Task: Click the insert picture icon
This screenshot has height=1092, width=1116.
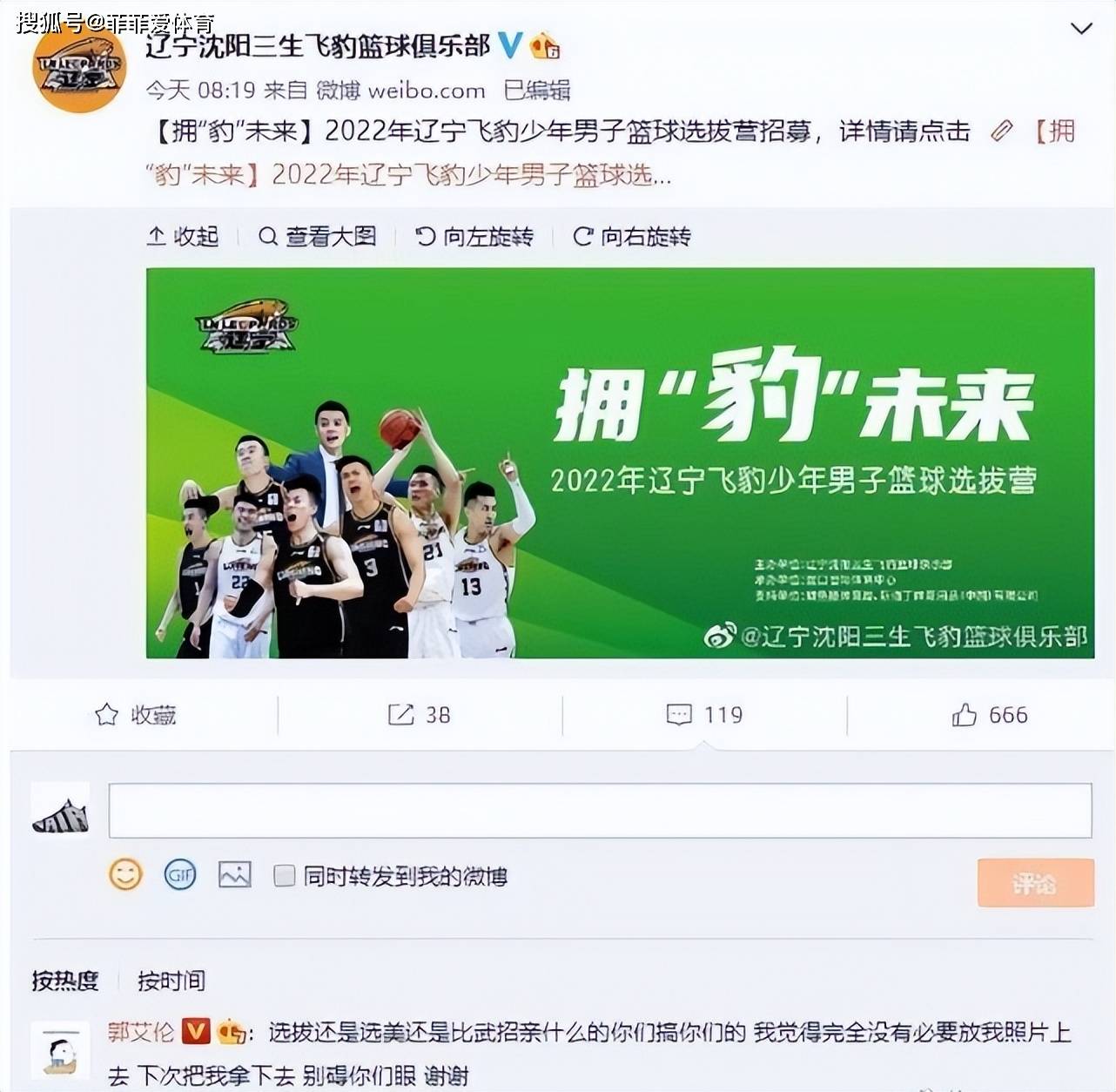Action: (234, 874)
